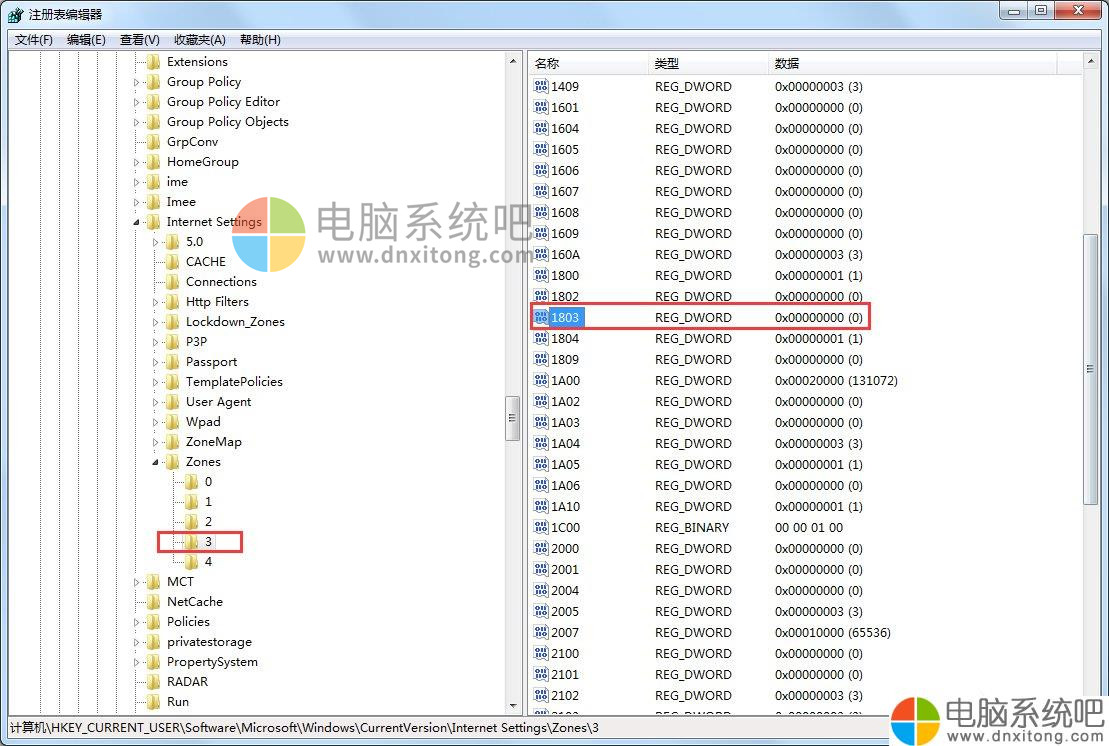1109x746 pixels.
Task: Sort by the 数据 column header
Action: [912, 64]
